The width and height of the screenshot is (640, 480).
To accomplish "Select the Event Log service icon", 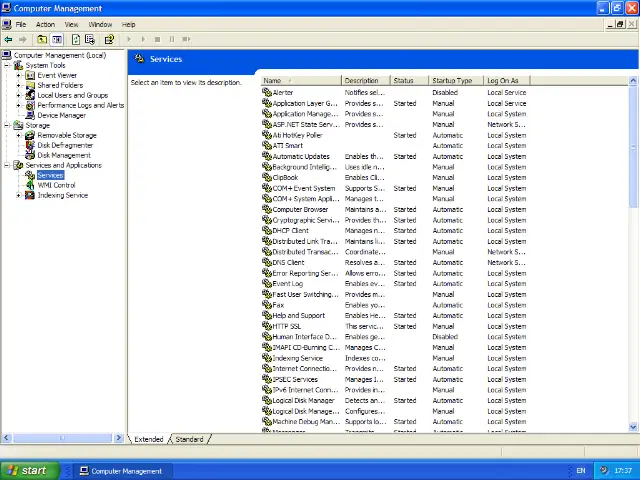I will (x=267, y=283).
